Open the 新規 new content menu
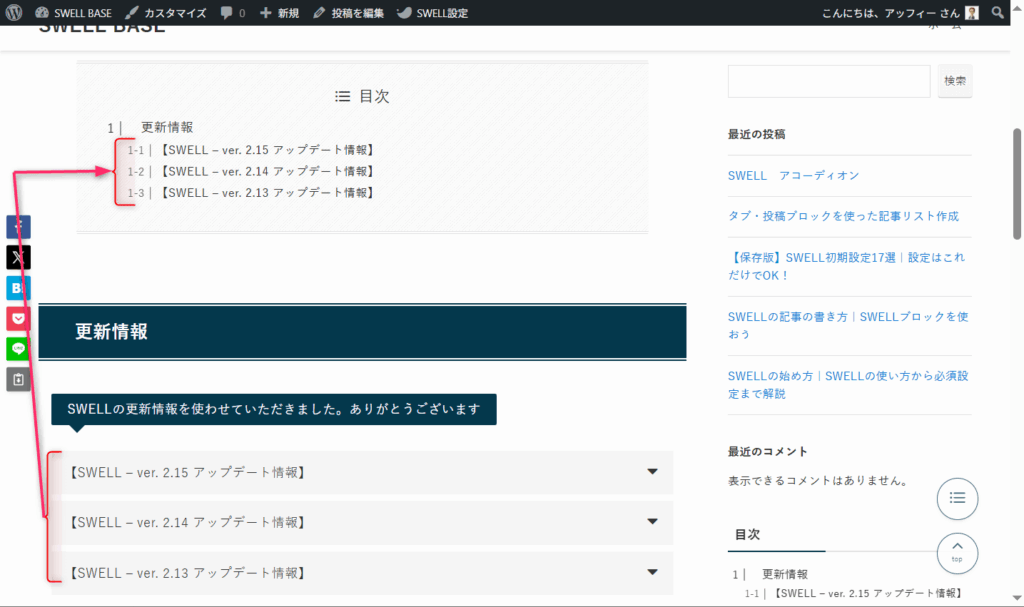Viewport: 1024px width, 607px height. (x=280, y=12)
